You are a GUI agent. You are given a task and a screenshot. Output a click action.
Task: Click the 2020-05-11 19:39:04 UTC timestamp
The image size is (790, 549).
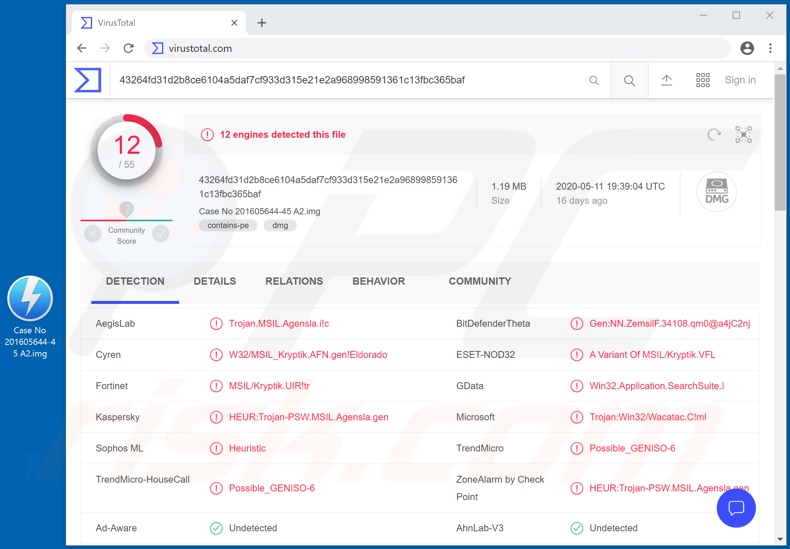(610, 186)
